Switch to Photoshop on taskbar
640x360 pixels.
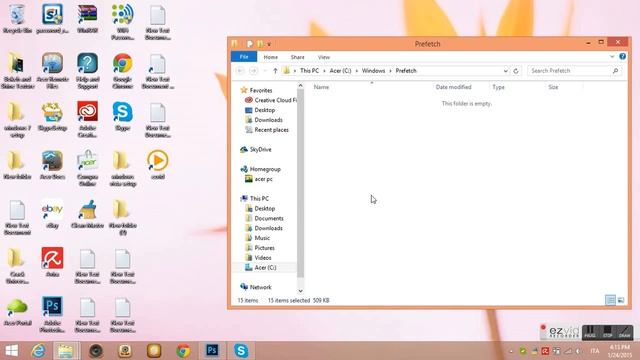coord(212,351)
